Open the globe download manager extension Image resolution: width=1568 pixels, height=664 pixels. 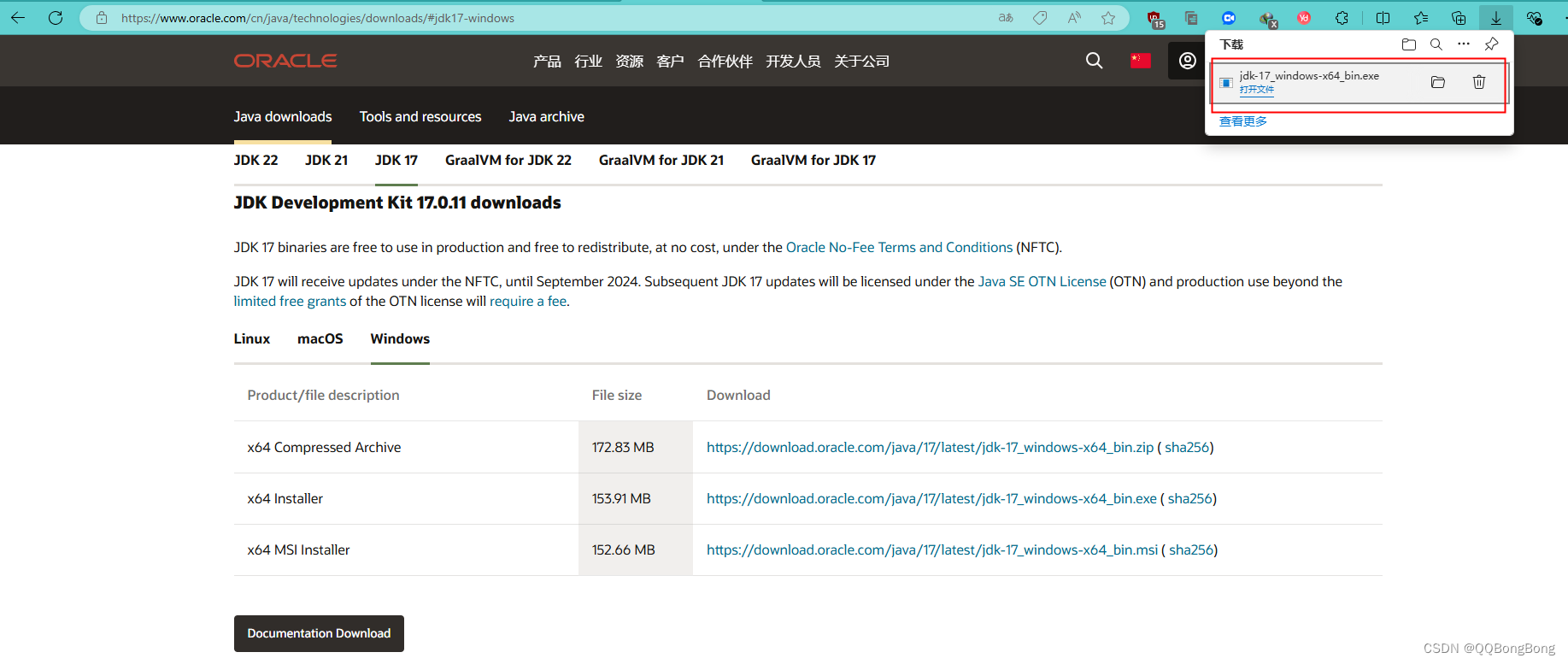1267,19
